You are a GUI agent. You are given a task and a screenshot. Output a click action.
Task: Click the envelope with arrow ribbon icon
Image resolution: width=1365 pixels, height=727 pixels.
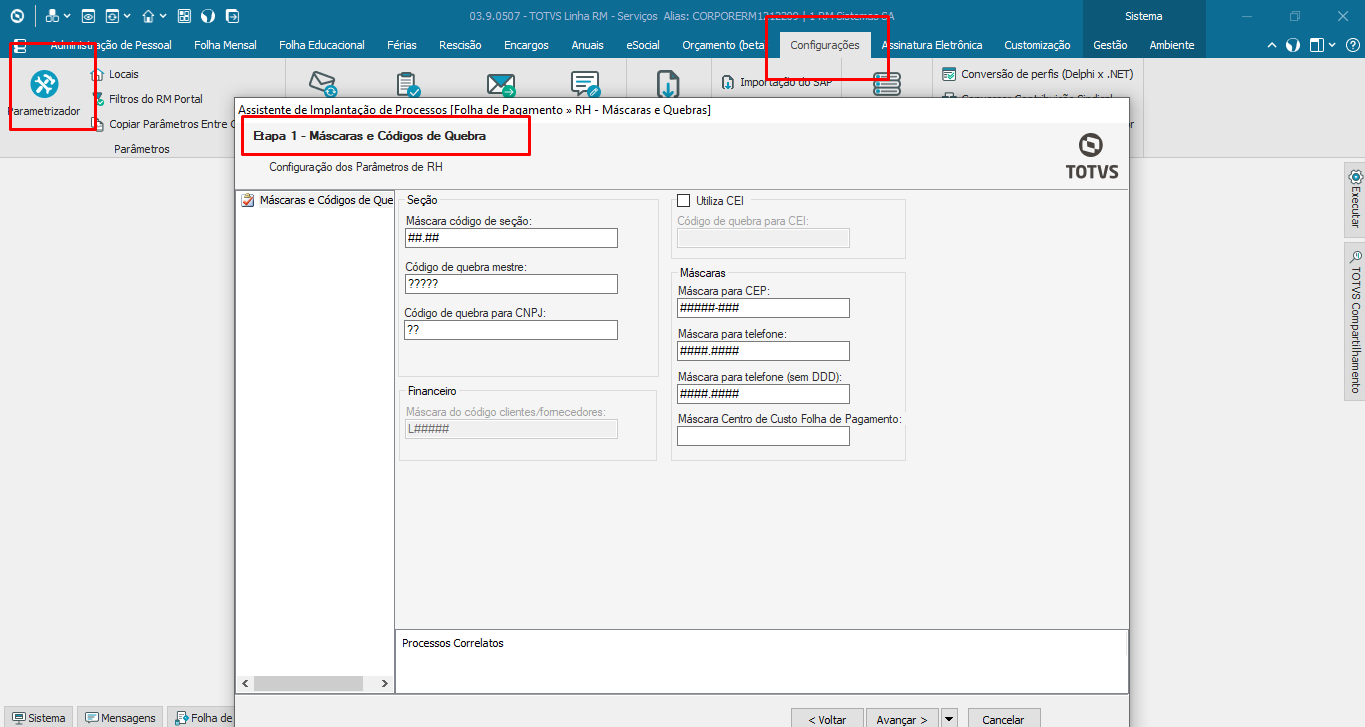click(500, 84)
